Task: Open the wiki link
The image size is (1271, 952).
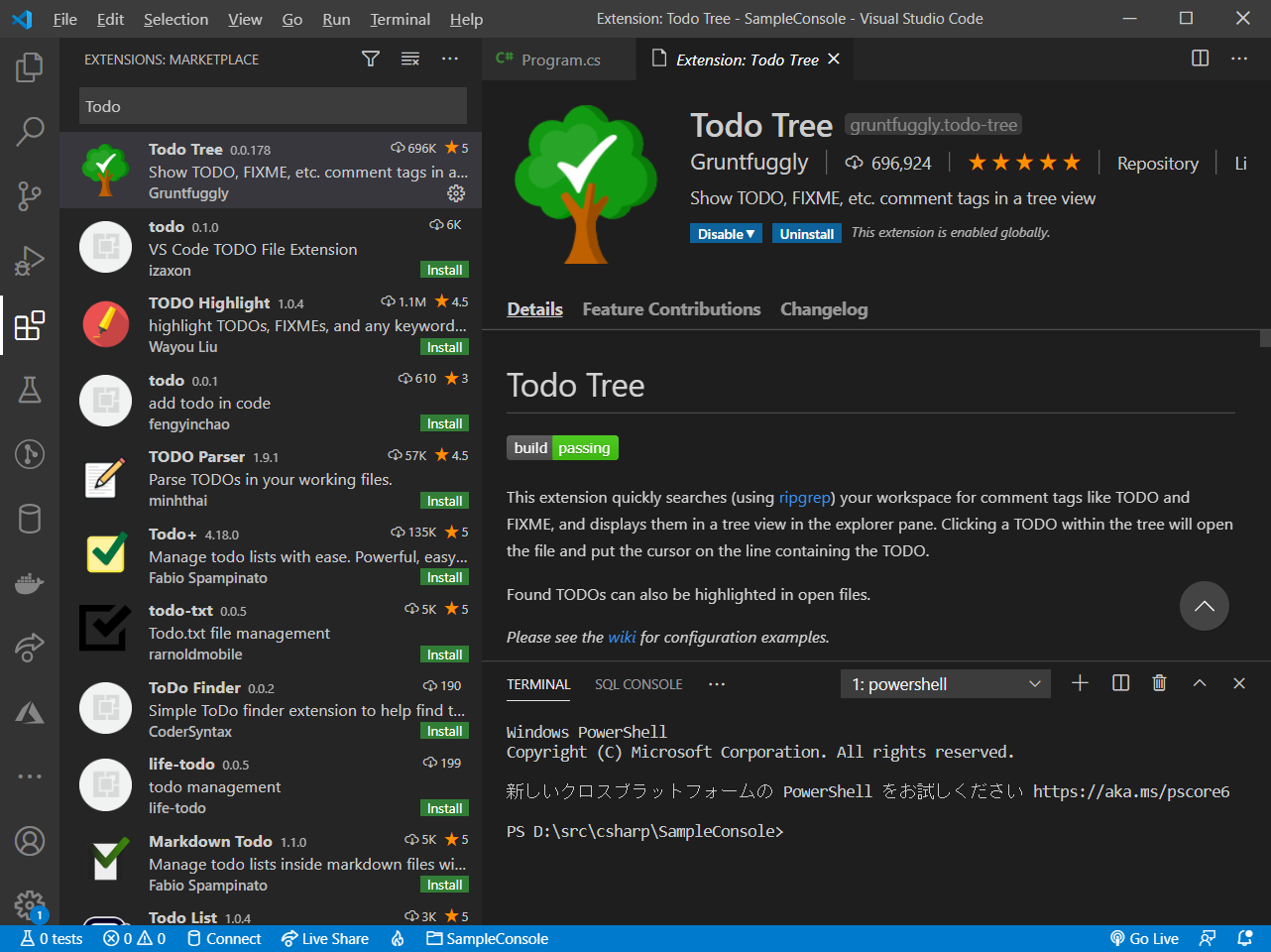Action: (622, 637)
